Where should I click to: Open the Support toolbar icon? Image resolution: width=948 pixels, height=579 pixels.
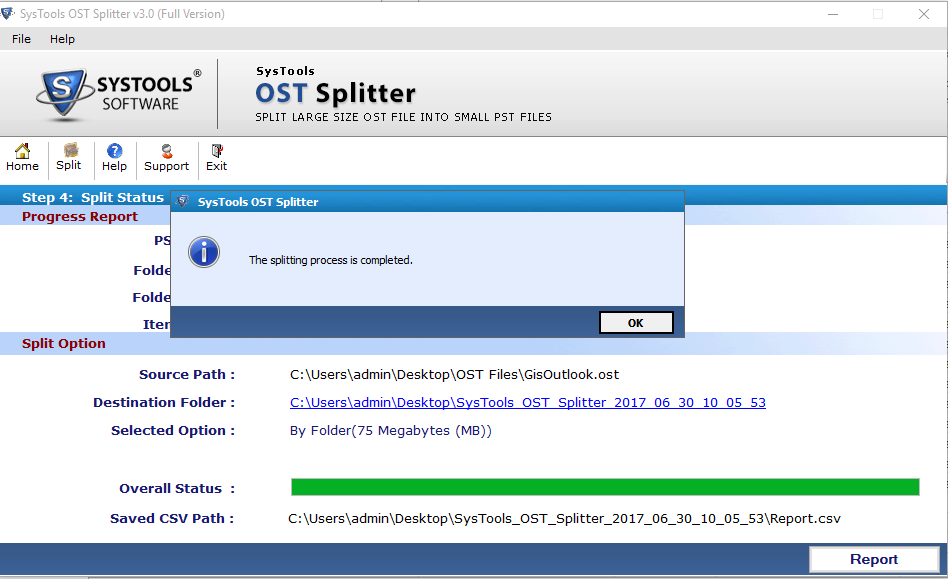(166, 158)
